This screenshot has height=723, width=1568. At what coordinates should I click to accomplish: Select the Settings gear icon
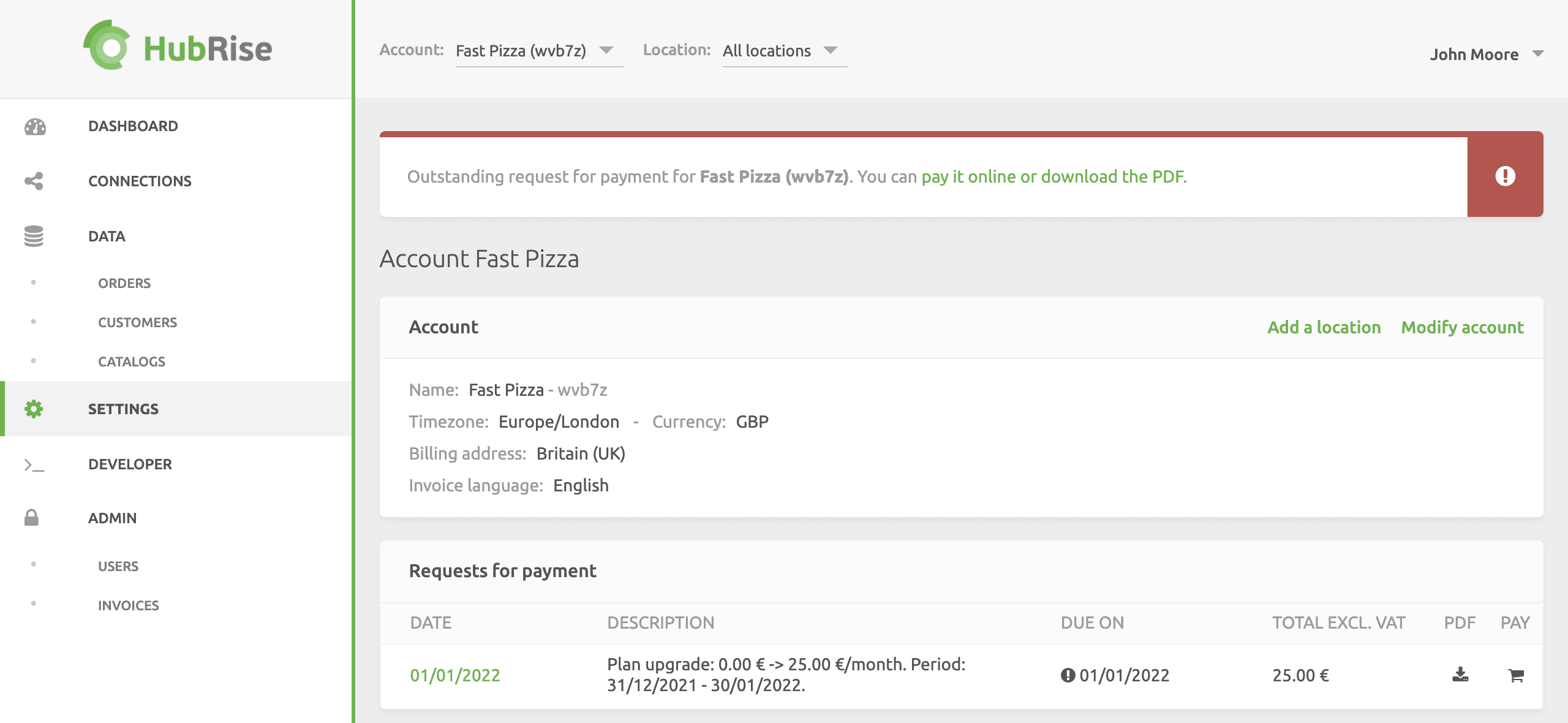[x=34, y=409]
